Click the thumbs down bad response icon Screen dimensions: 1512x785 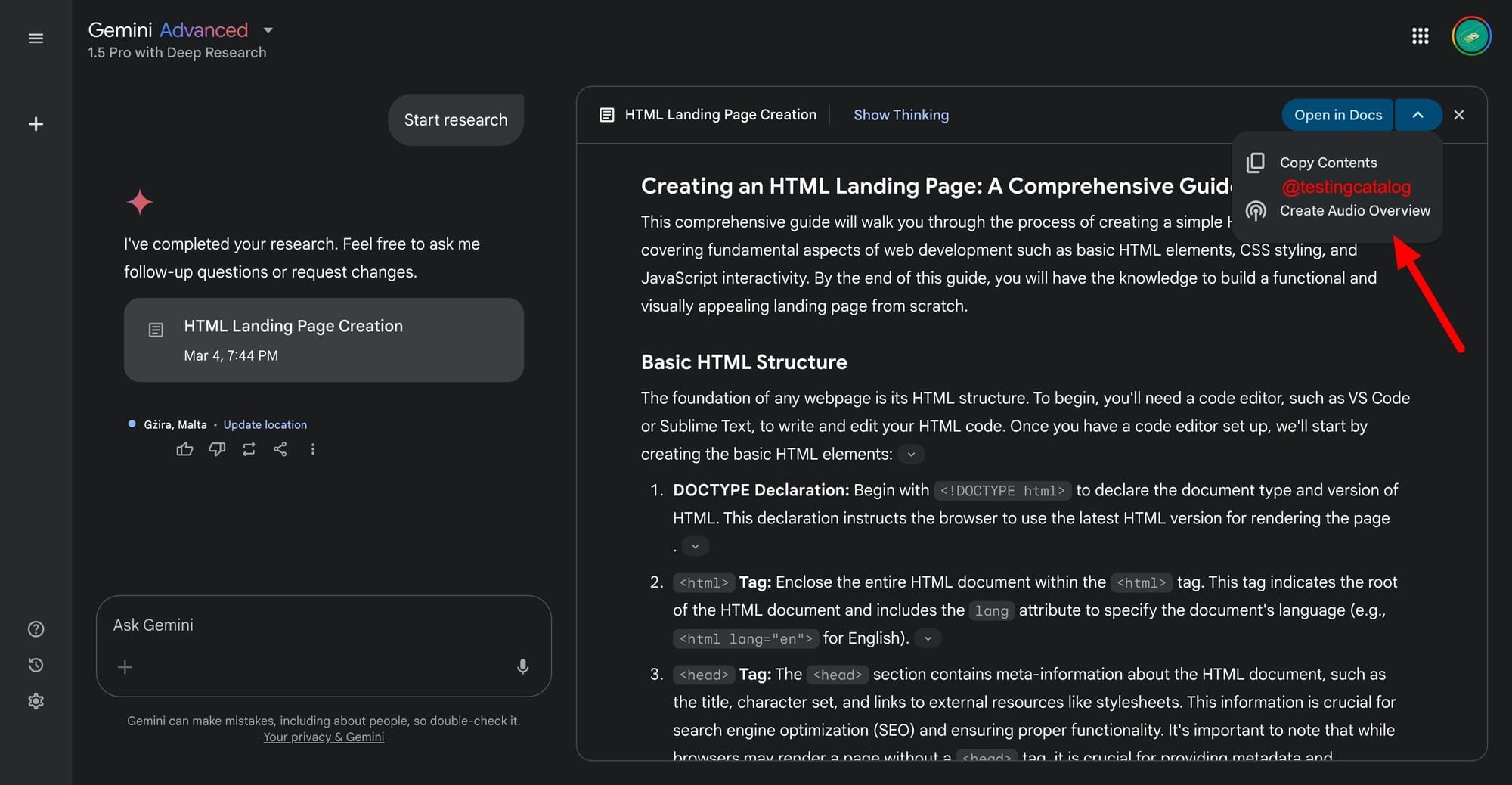217,449
